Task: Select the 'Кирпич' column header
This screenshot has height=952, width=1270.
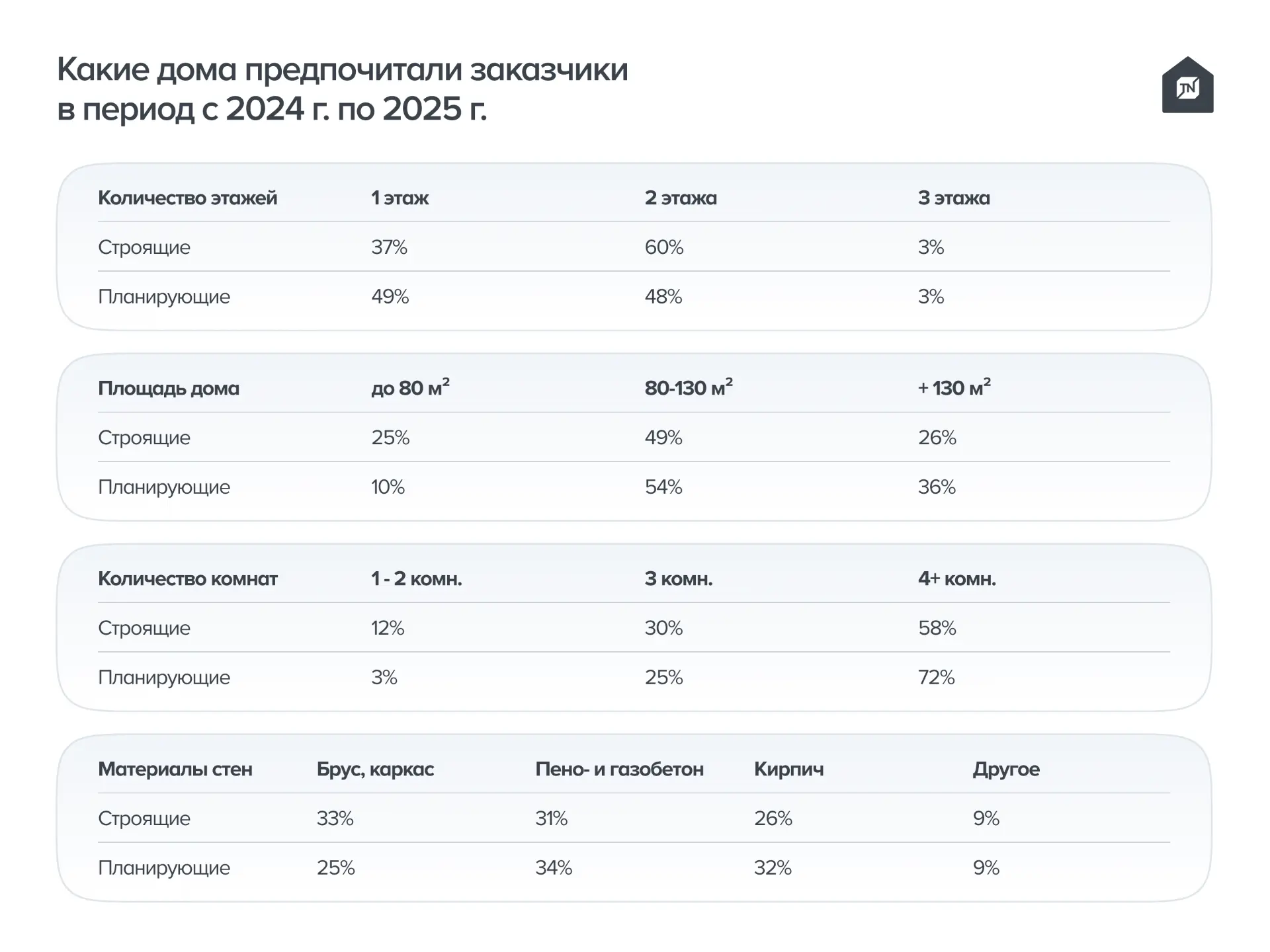Action: (x=788, y=769)
